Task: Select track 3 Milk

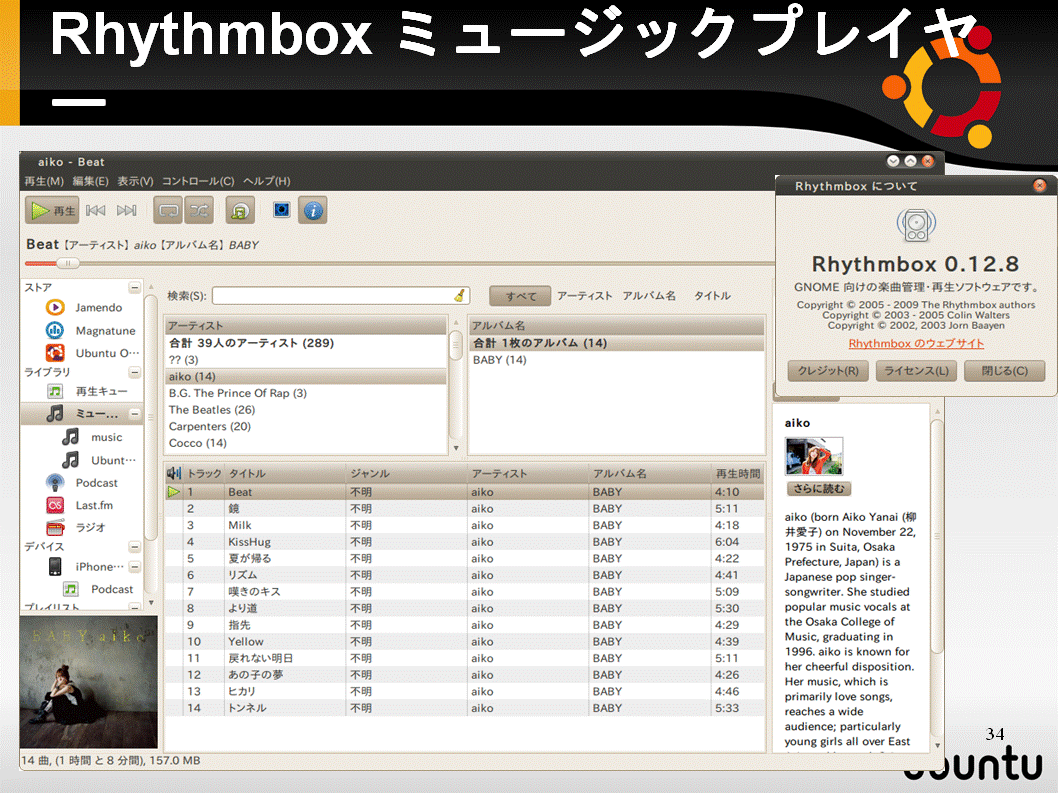Action: click(x=465, y=525)
